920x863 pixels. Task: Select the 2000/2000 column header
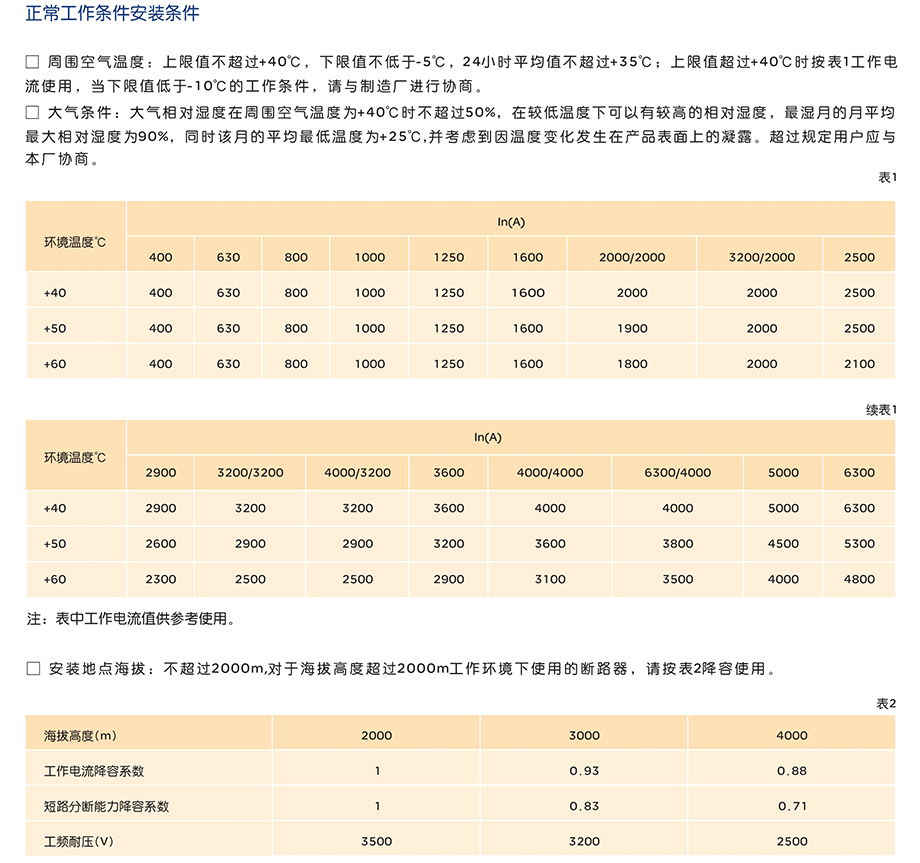click(x=632, y=257)
